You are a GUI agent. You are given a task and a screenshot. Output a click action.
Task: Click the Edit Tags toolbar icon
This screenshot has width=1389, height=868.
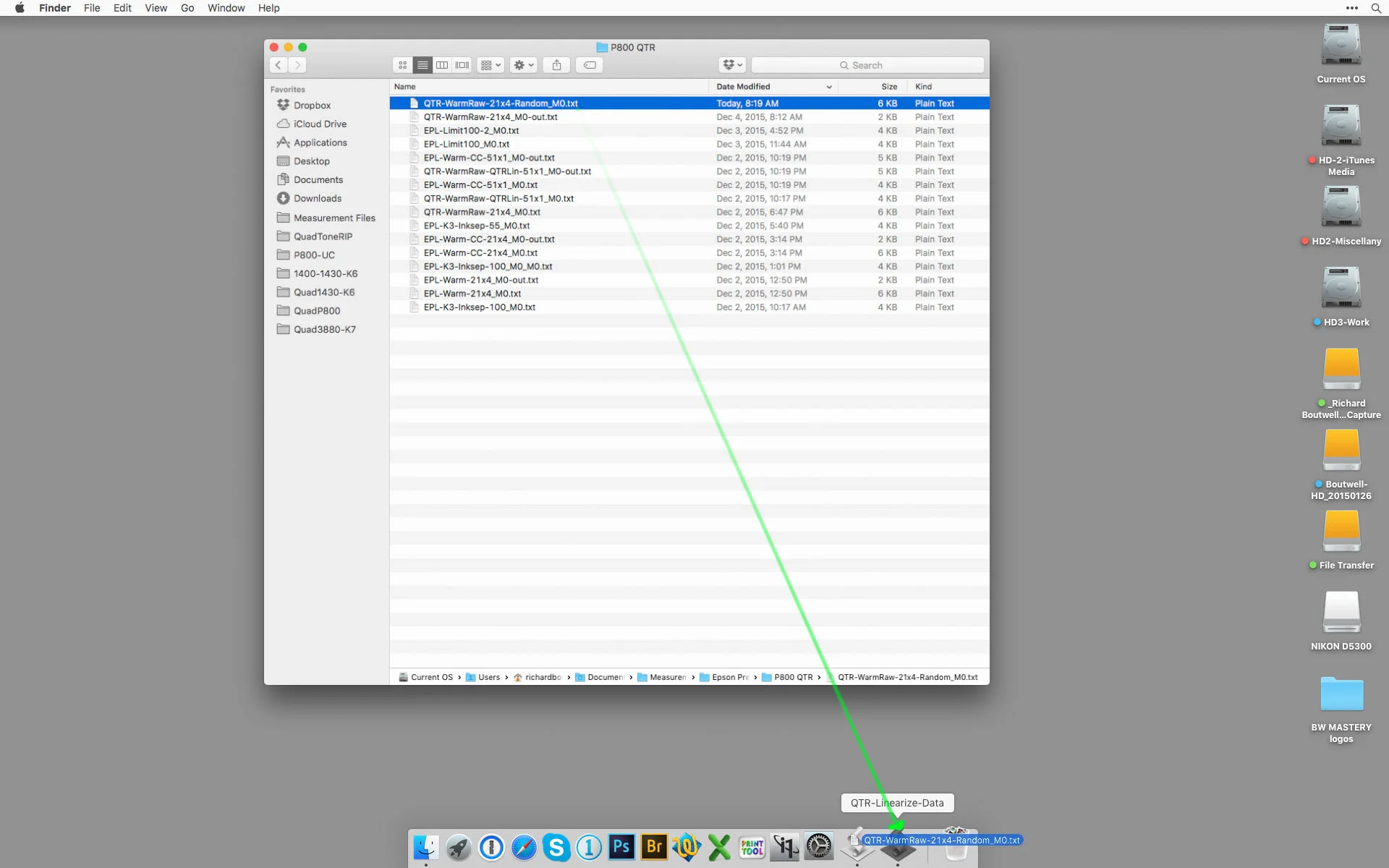coord(590,65)
